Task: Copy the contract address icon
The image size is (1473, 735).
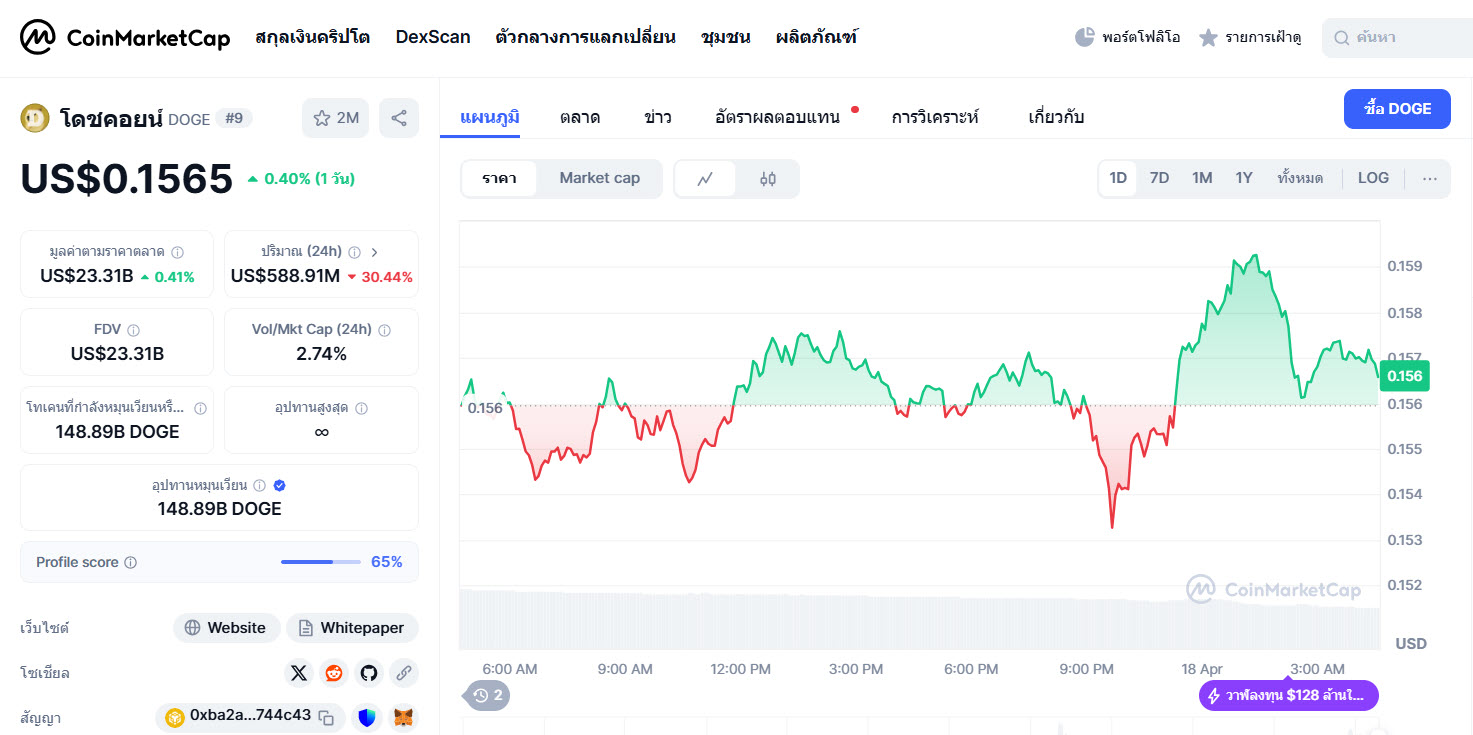Action: point(326,717)
